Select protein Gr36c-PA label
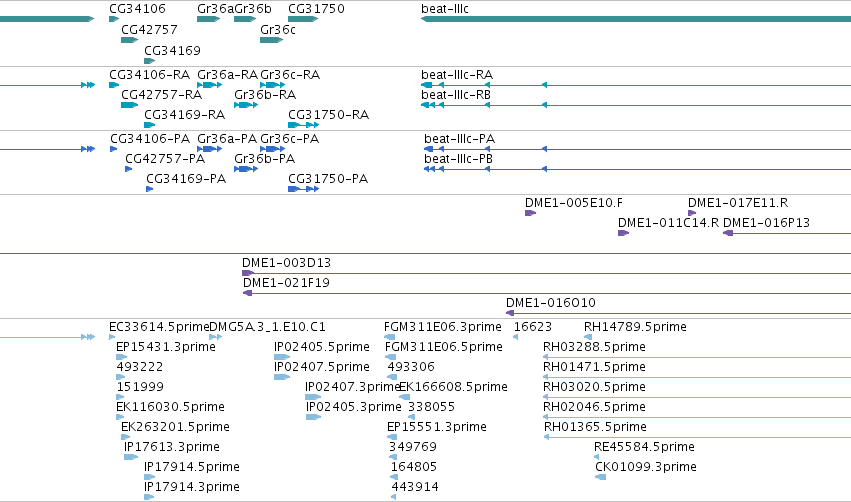The height and width of the screenshot is (502, 851). click(290, 138)
